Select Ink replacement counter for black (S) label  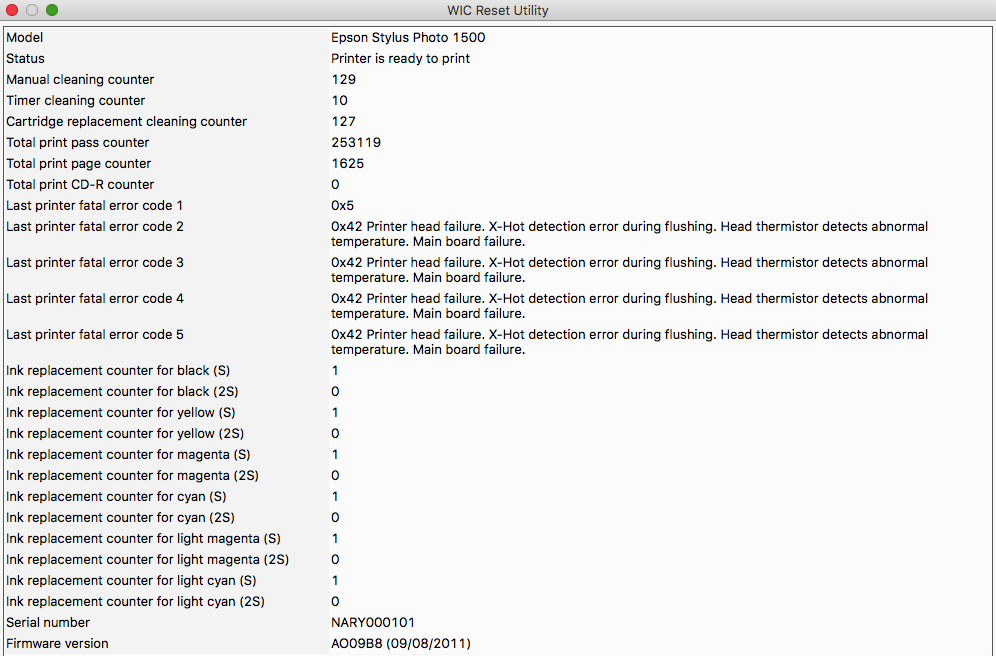click(118, 370)
